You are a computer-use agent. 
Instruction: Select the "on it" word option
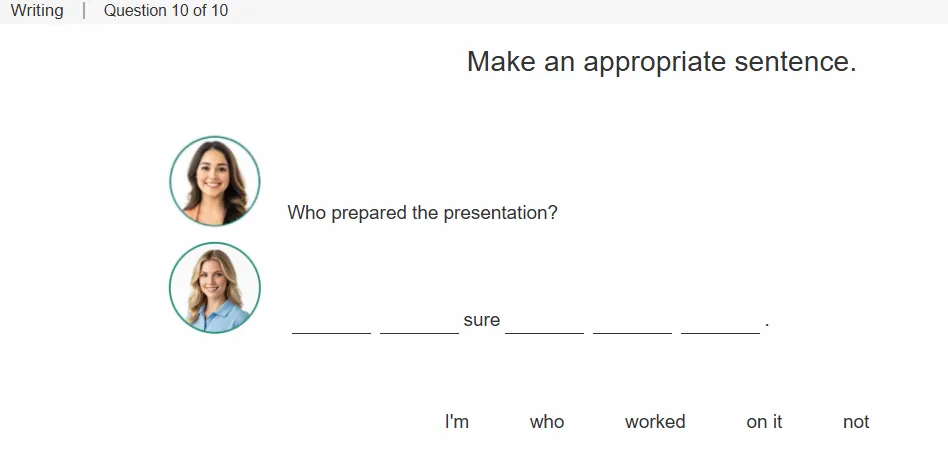pyautogui.click(x=764, y=421)
